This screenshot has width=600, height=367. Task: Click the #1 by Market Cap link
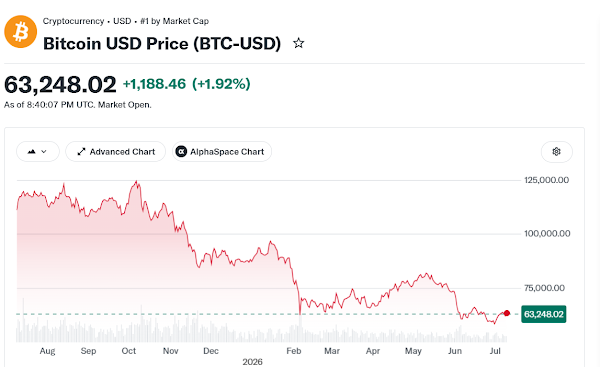click(x=174, y=21)
